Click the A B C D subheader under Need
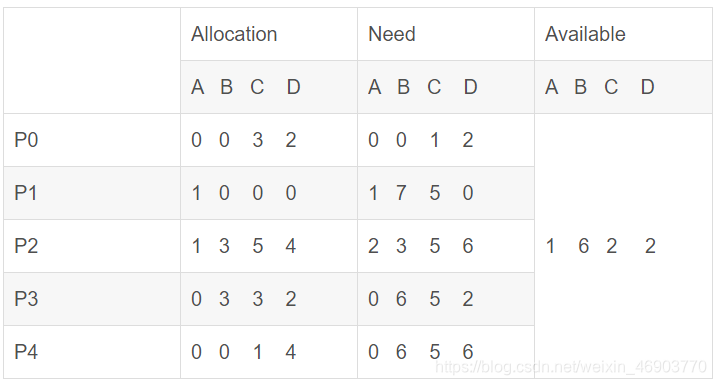This screenshot has width=716, height=385. pos(423,87)
